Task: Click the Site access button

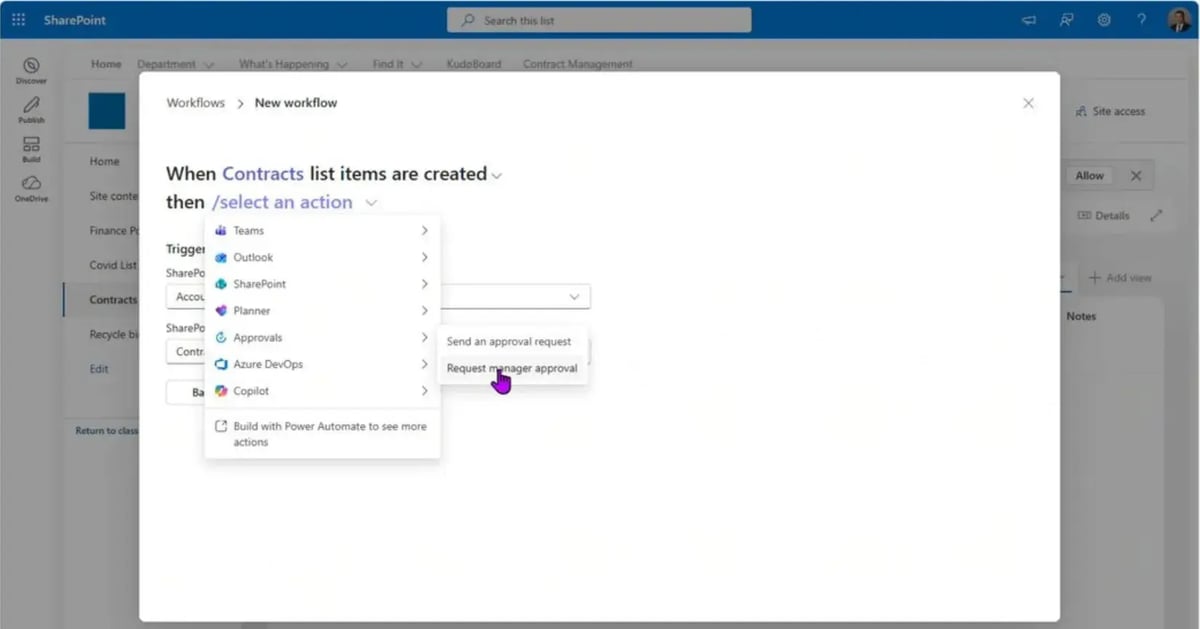Action: [x=1110, y=112]
